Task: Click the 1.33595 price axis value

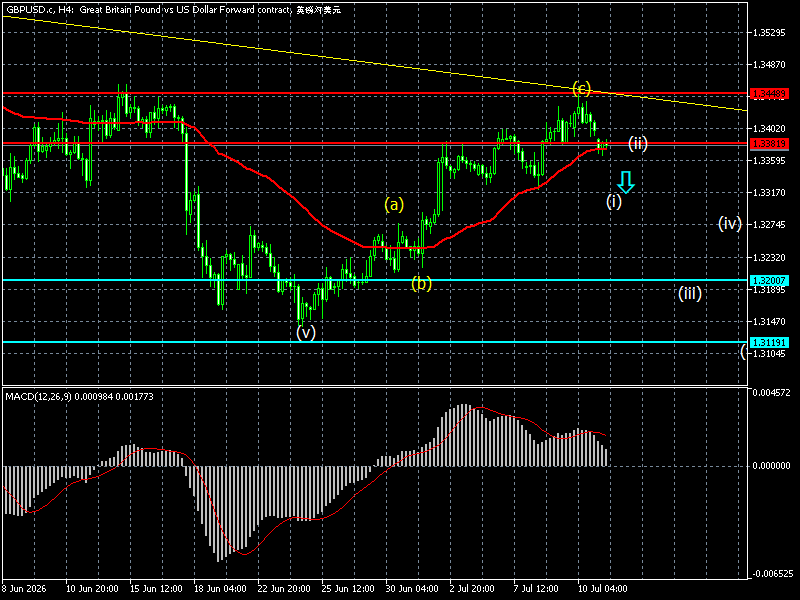Action: 769,161
